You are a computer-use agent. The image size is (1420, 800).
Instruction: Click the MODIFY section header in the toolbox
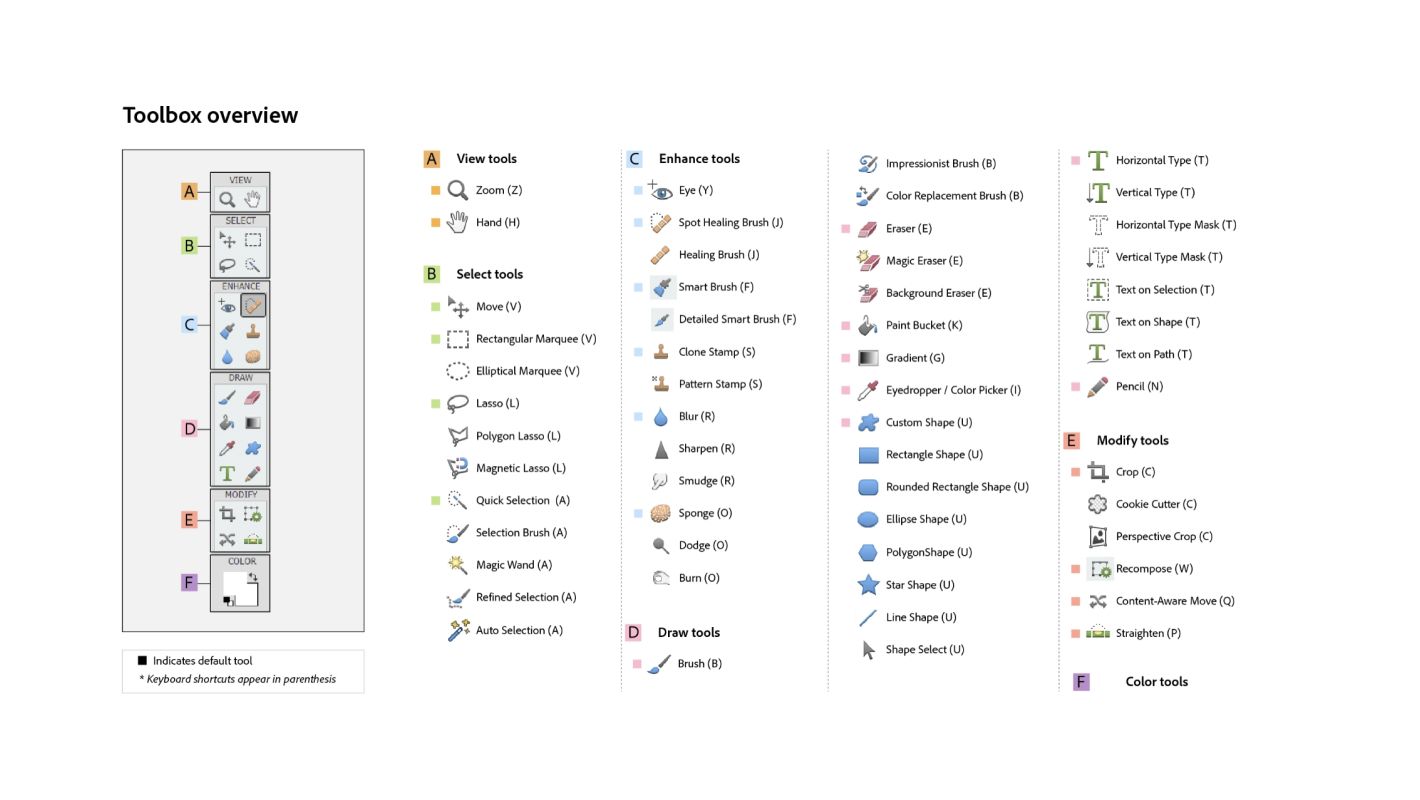(240, 494)
